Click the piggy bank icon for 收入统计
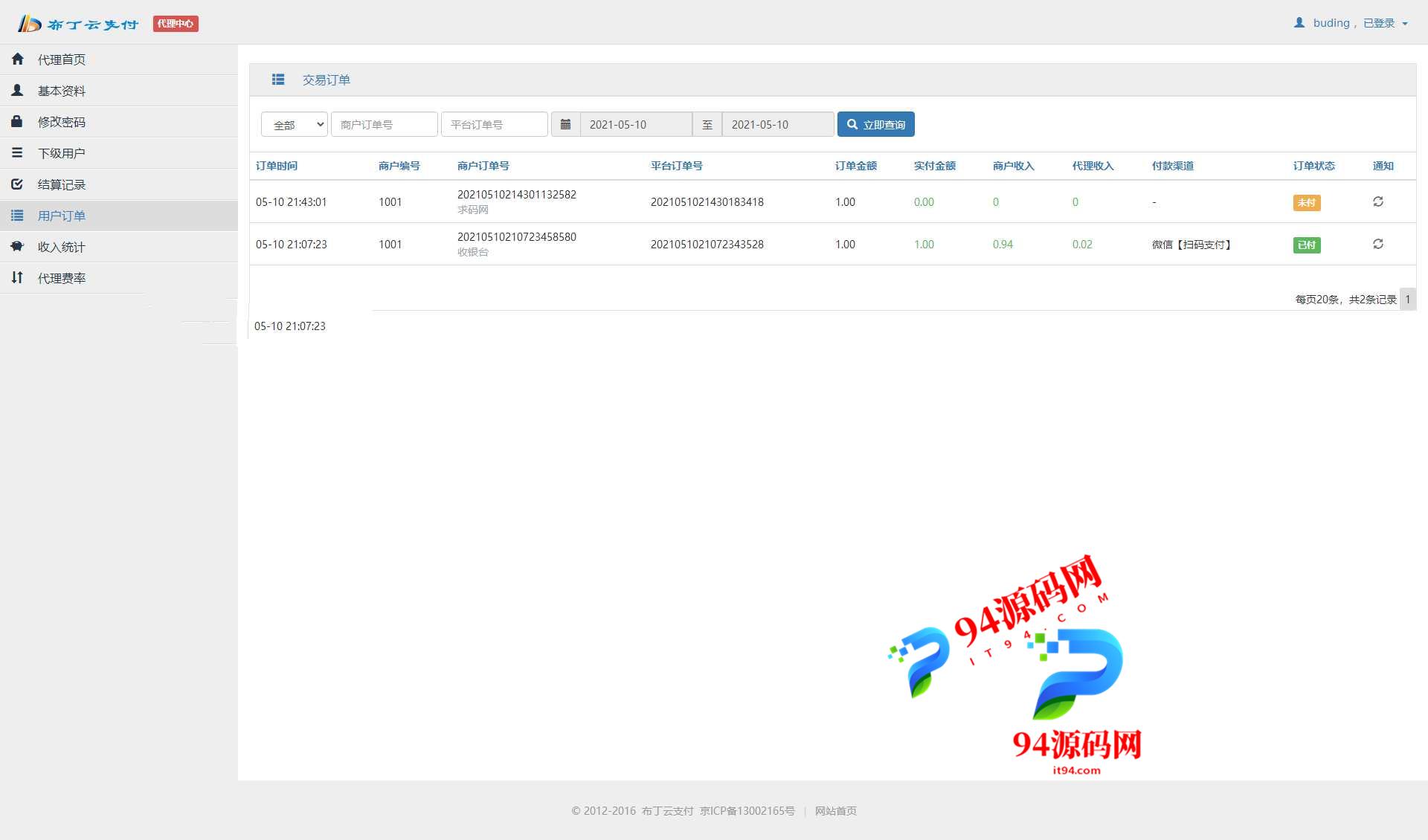The image size is (1428, 840). 17,246
